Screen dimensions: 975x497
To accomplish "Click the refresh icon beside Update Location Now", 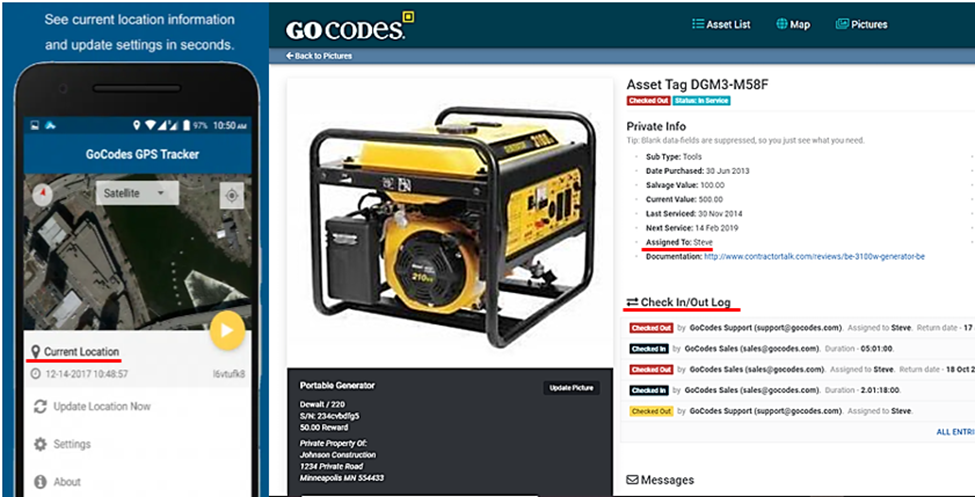I will pos(40,407).
